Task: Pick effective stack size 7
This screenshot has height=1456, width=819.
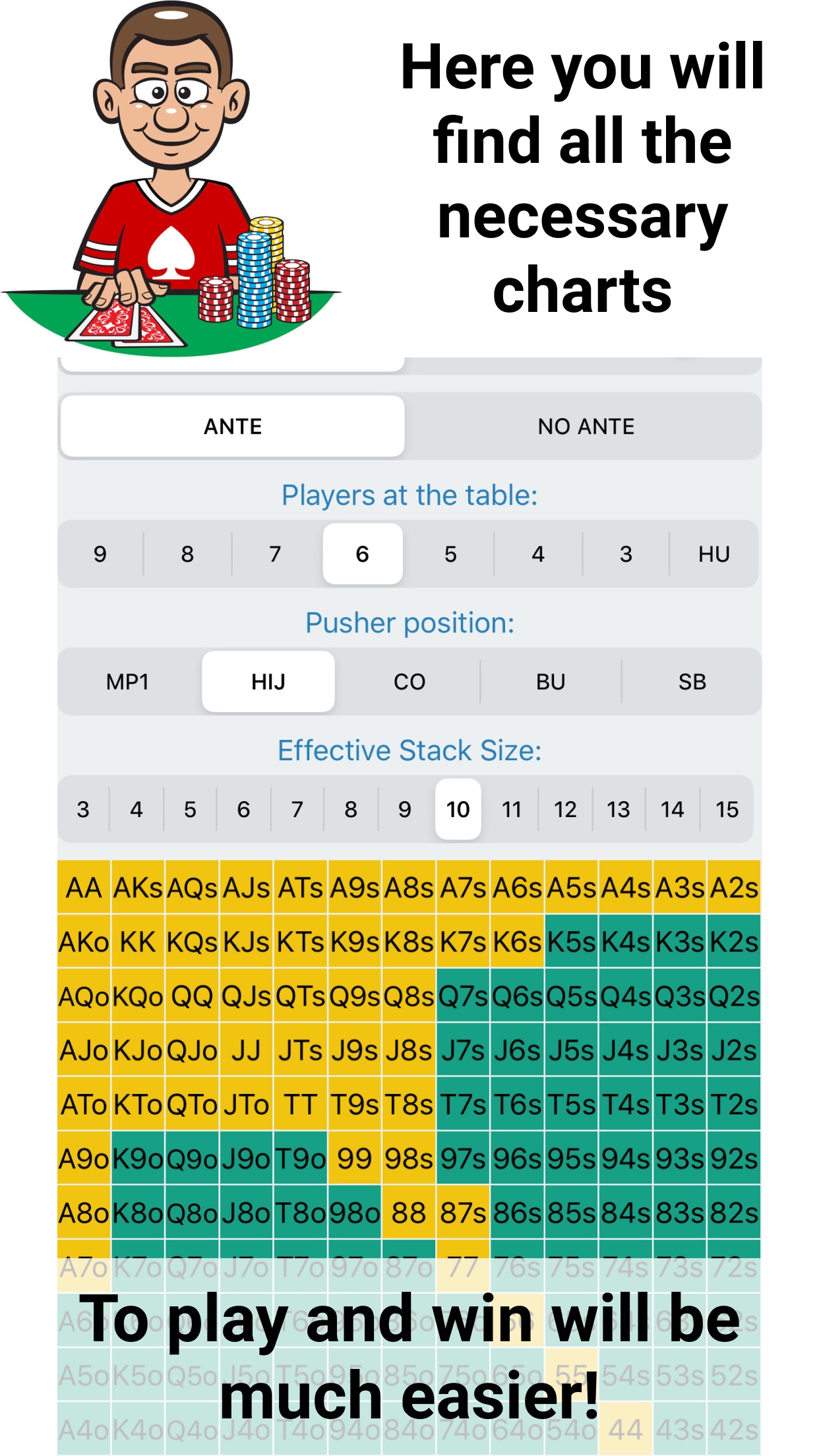Action: [x=297, y=809]
